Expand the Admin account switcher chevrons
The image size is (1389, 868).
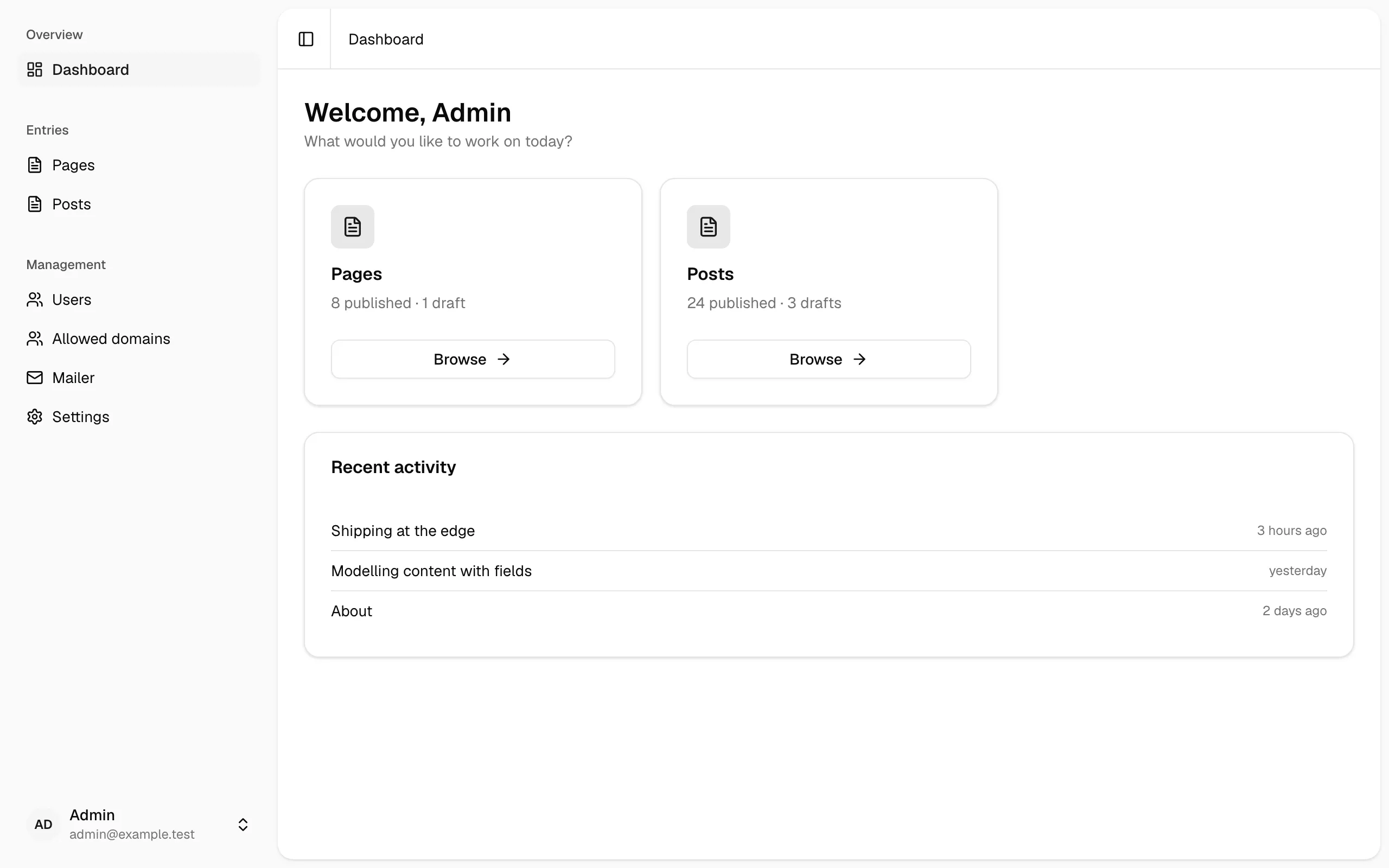(243, 825)
